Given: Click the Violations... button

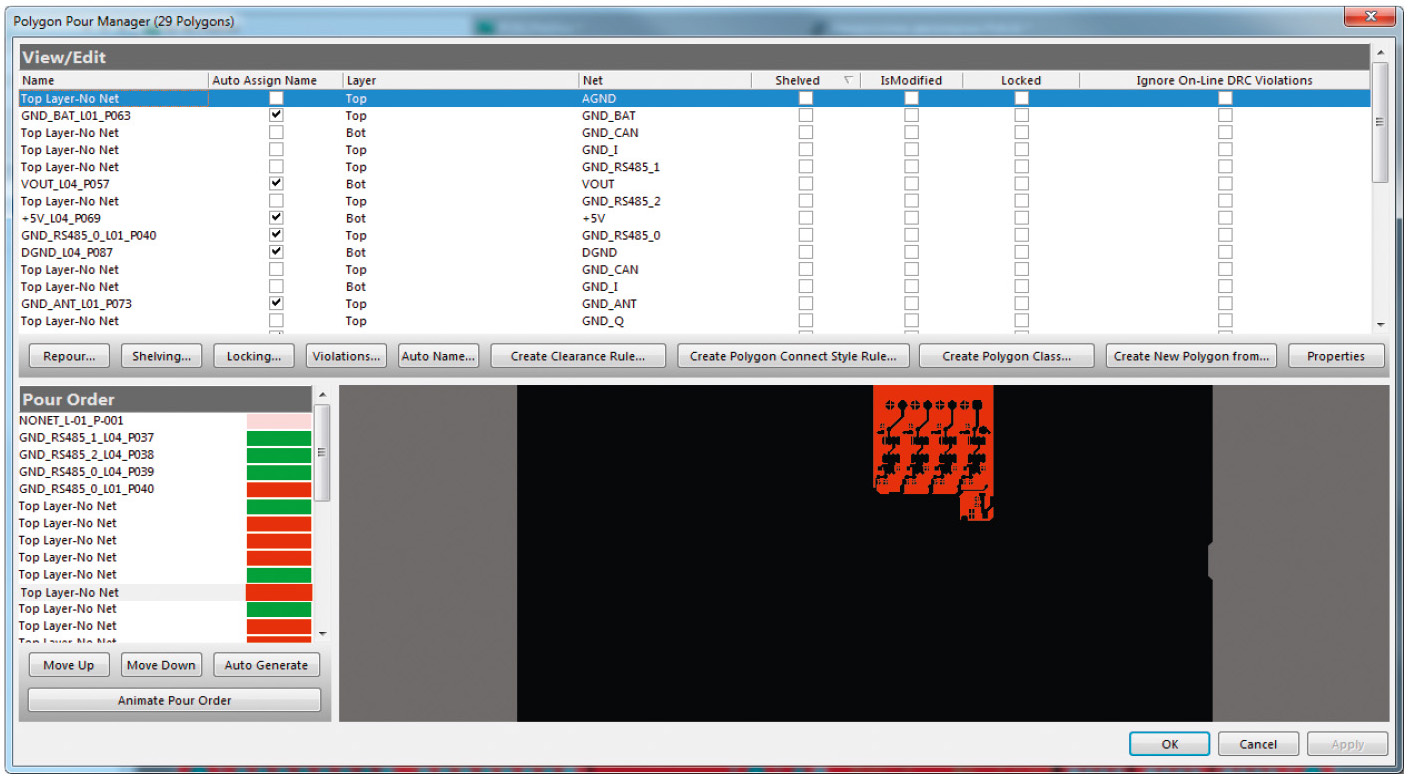Looking at the screenshot, I should click(x=346, y=356).
